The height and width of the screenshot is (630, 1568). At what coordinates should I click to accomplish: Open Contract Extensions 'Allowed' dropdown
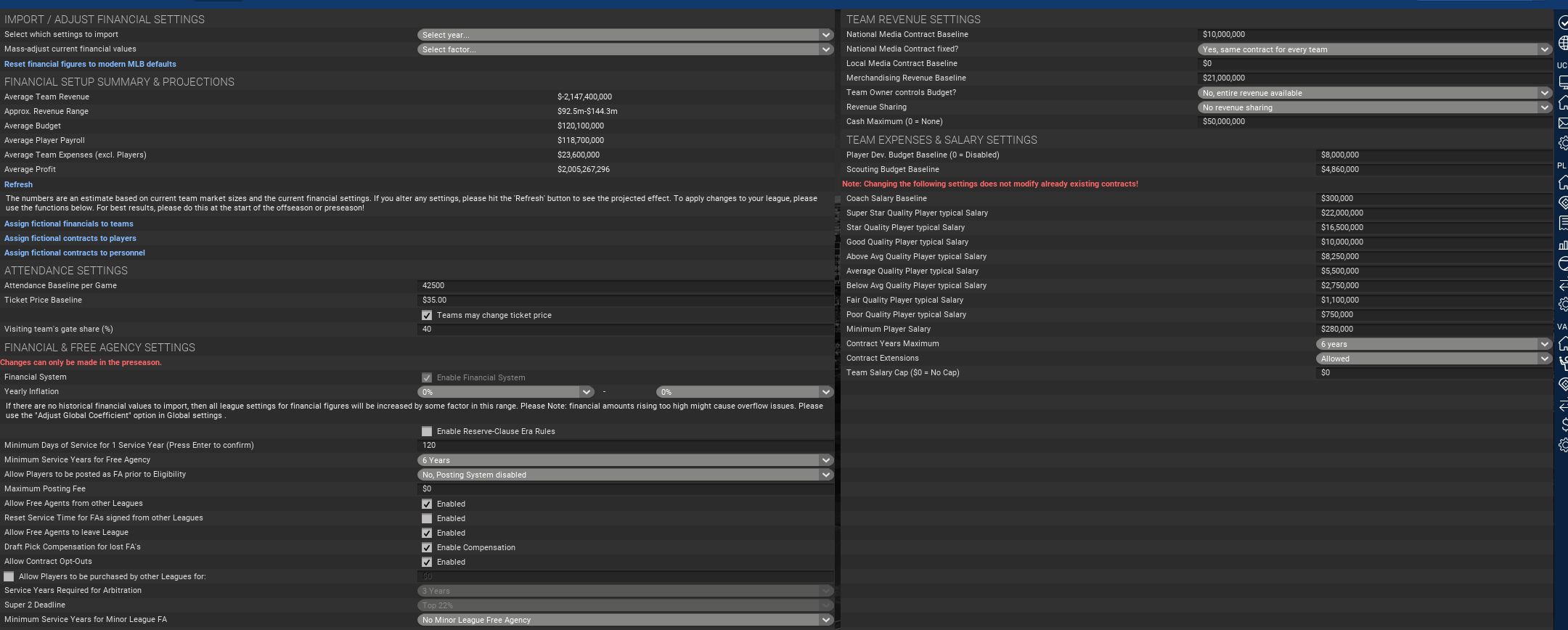coord(1434,359)
